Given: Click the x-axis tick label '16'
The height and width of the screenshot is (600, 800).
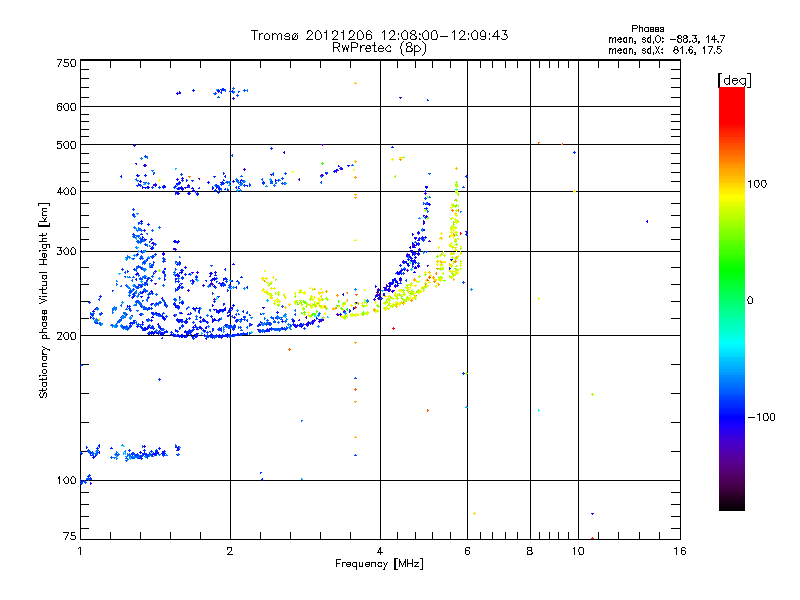Looking at the screenshot, I should [680, 551].
